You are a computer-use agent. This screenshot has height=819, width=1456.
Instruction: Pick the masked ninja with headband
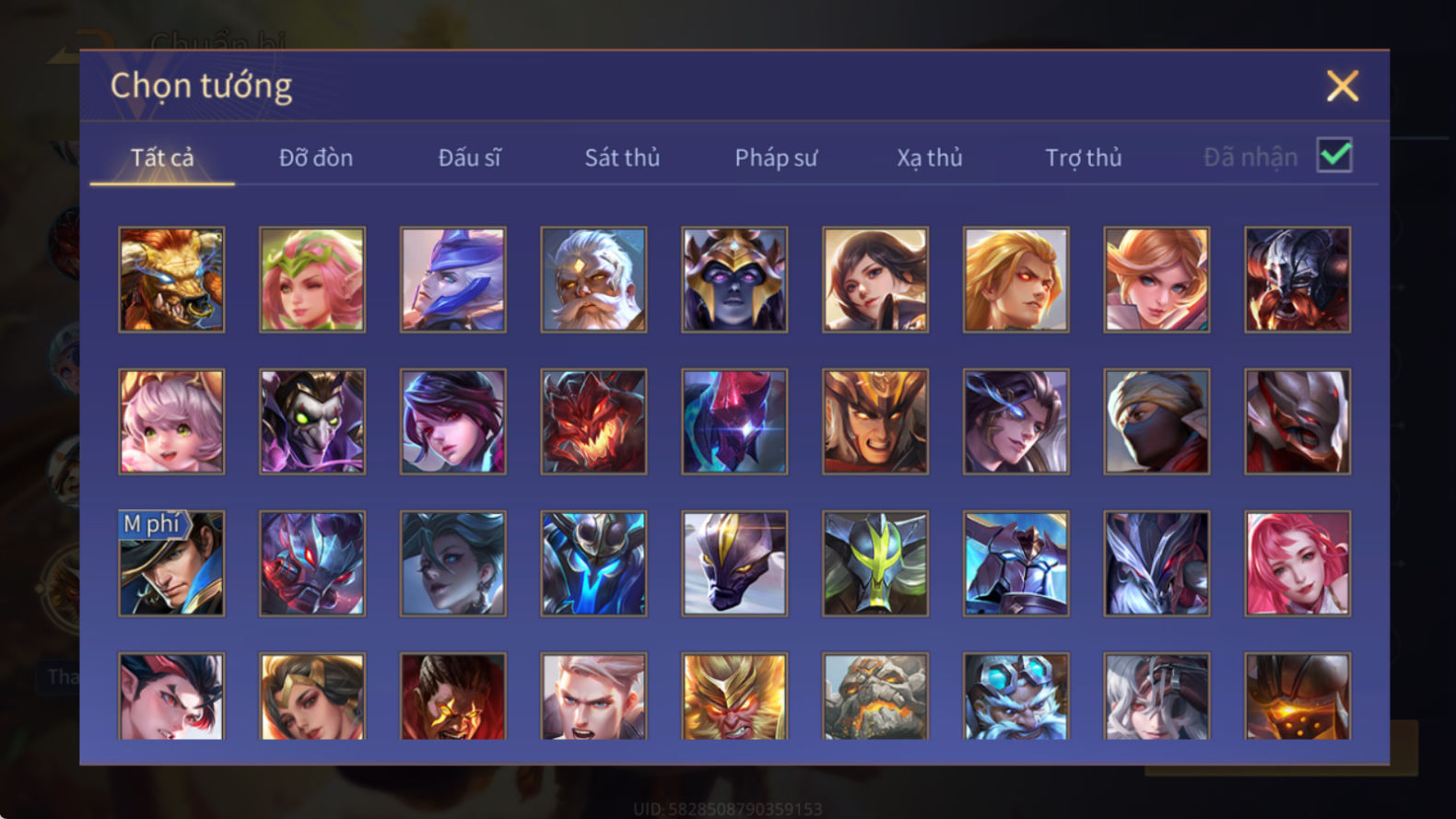point(1157,421)
